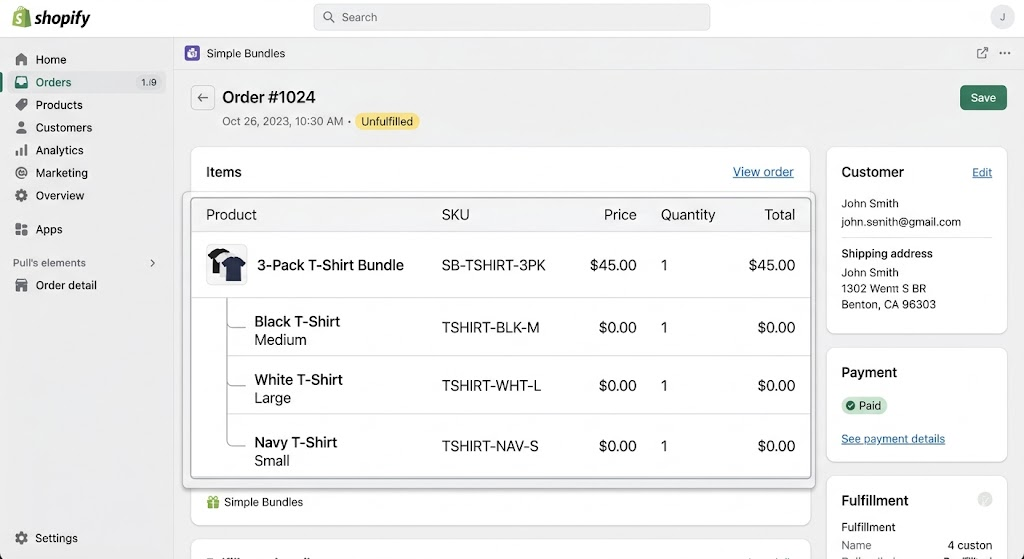
Task: Click the Simple Bundles gift icon
Action: point(213,502)
